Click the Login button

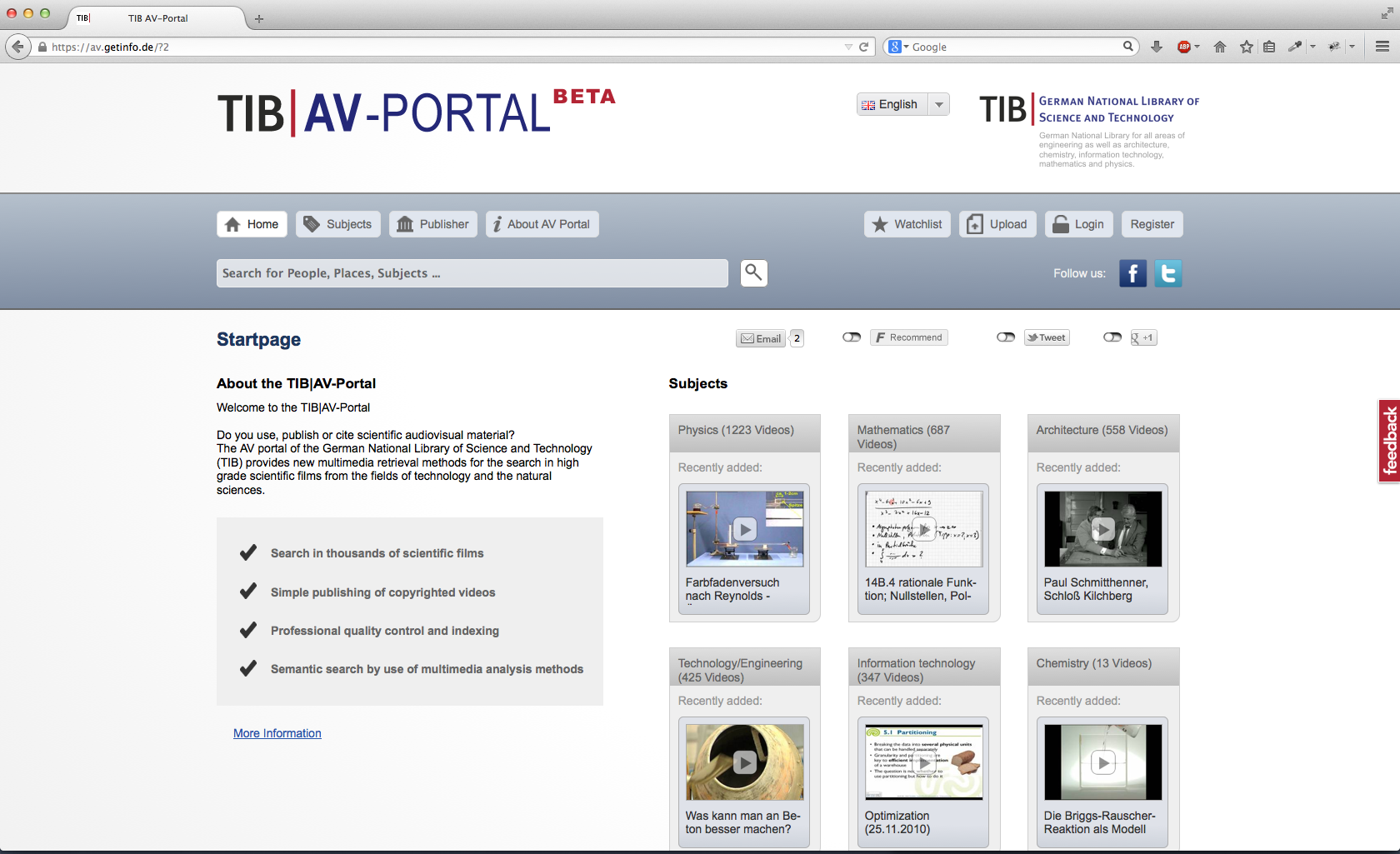tap(1078, 224)
